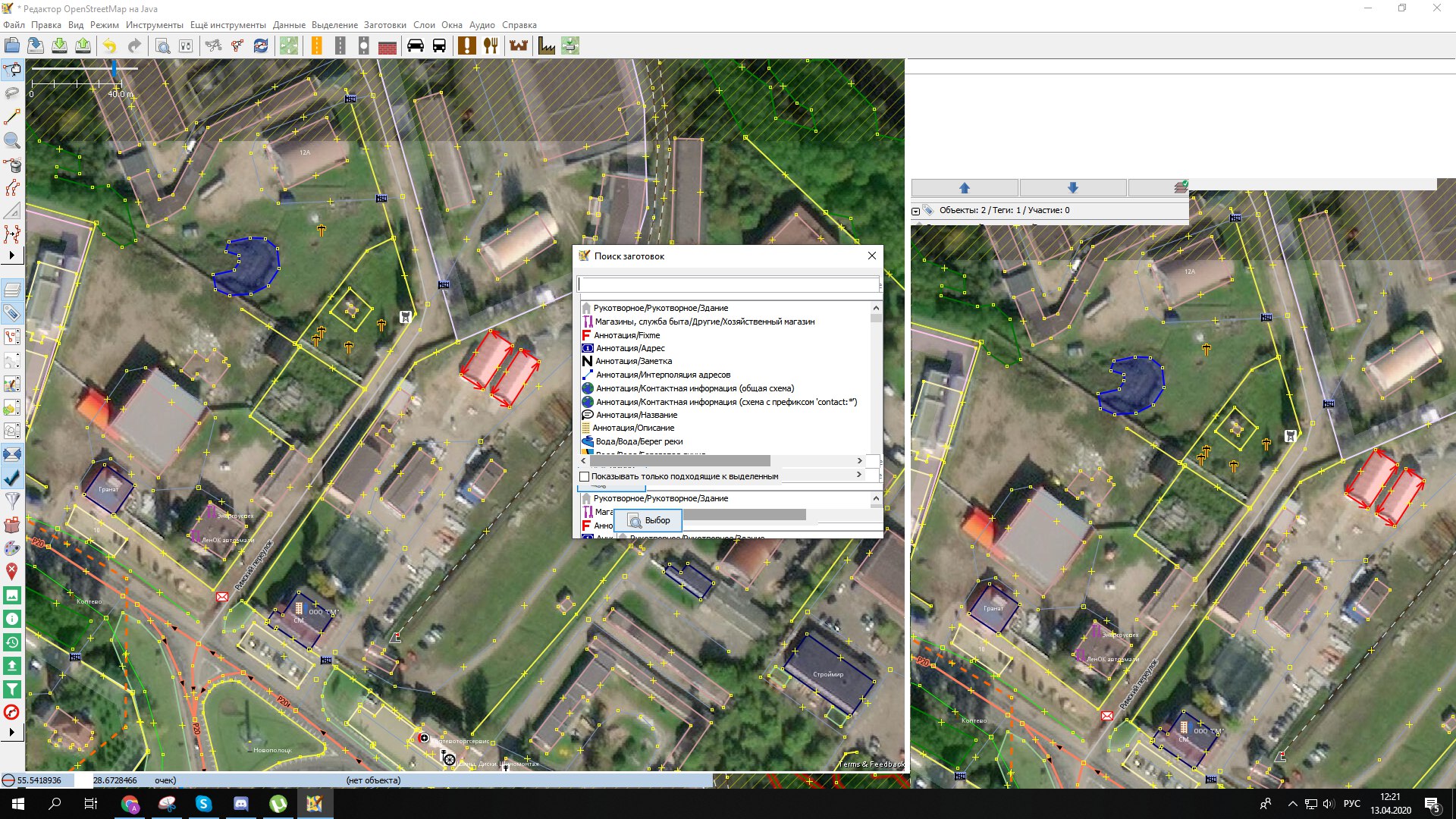Apply the car preset icon
The width and height of the screenshot is (1456, 819).
coord(416,45)
